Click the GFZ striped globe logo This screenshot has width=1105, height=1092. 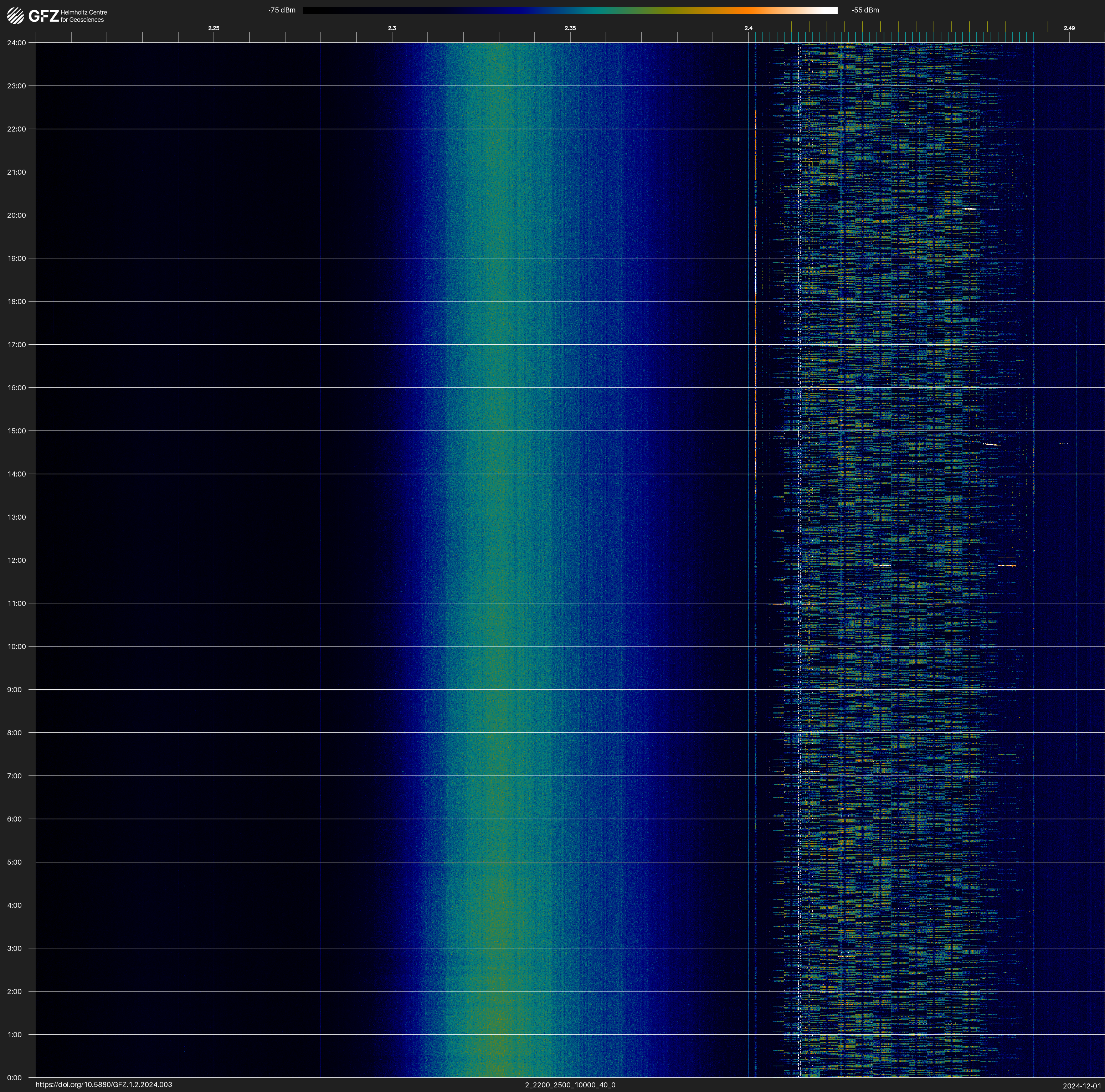(x=15, y=15)
